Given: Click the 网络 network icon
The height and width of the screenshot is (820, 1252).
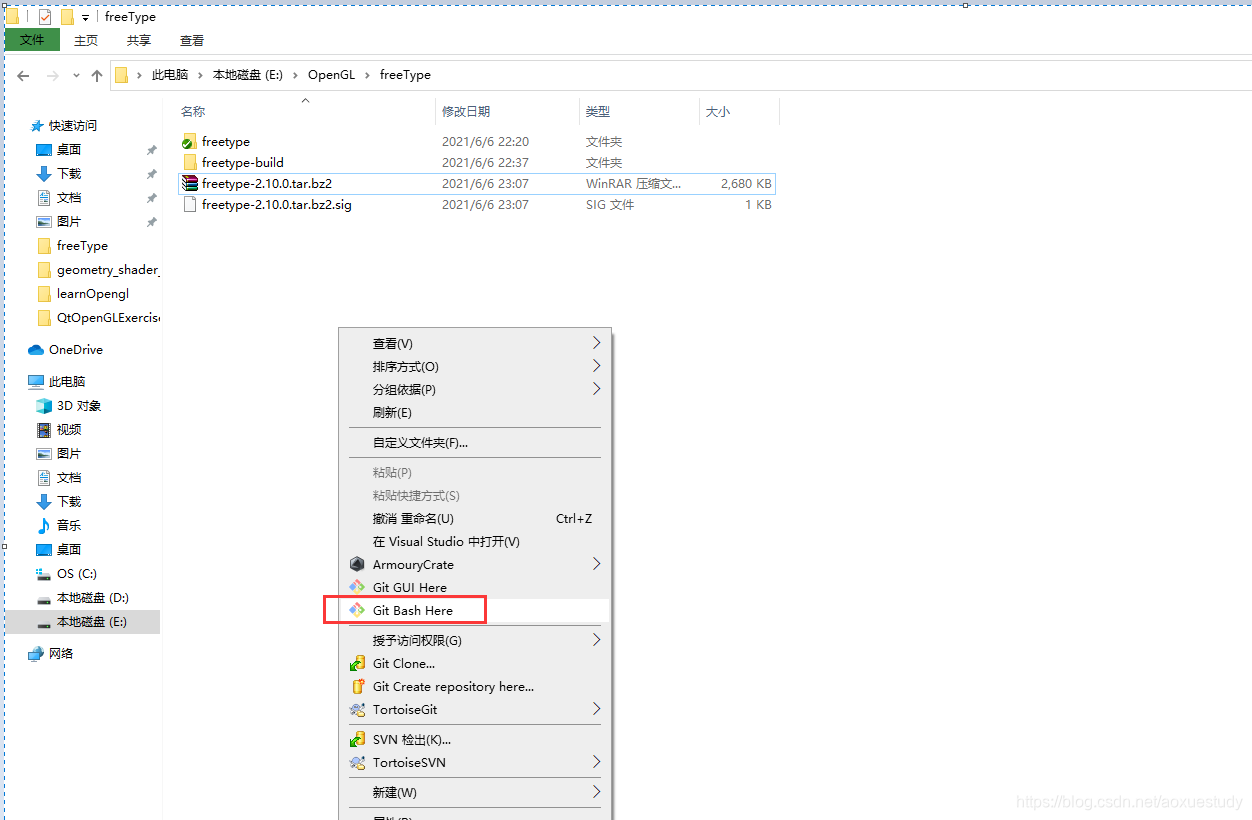Looking at the screenshot, I should [x=36, y=654].
